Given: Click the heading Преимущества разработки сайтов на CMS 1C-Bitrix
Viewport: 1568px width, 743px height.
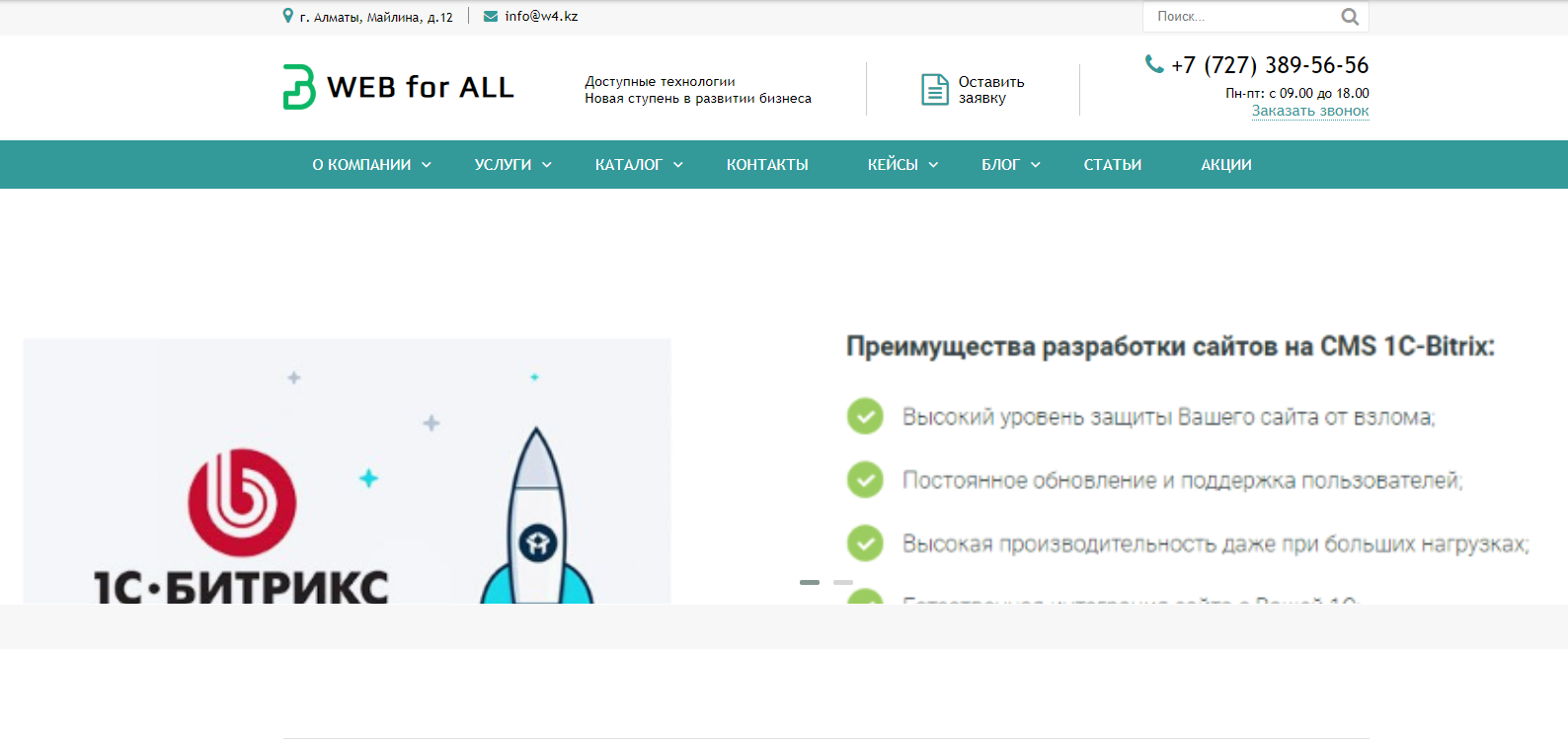Looking at the screenshot, I should [1170, 347].
